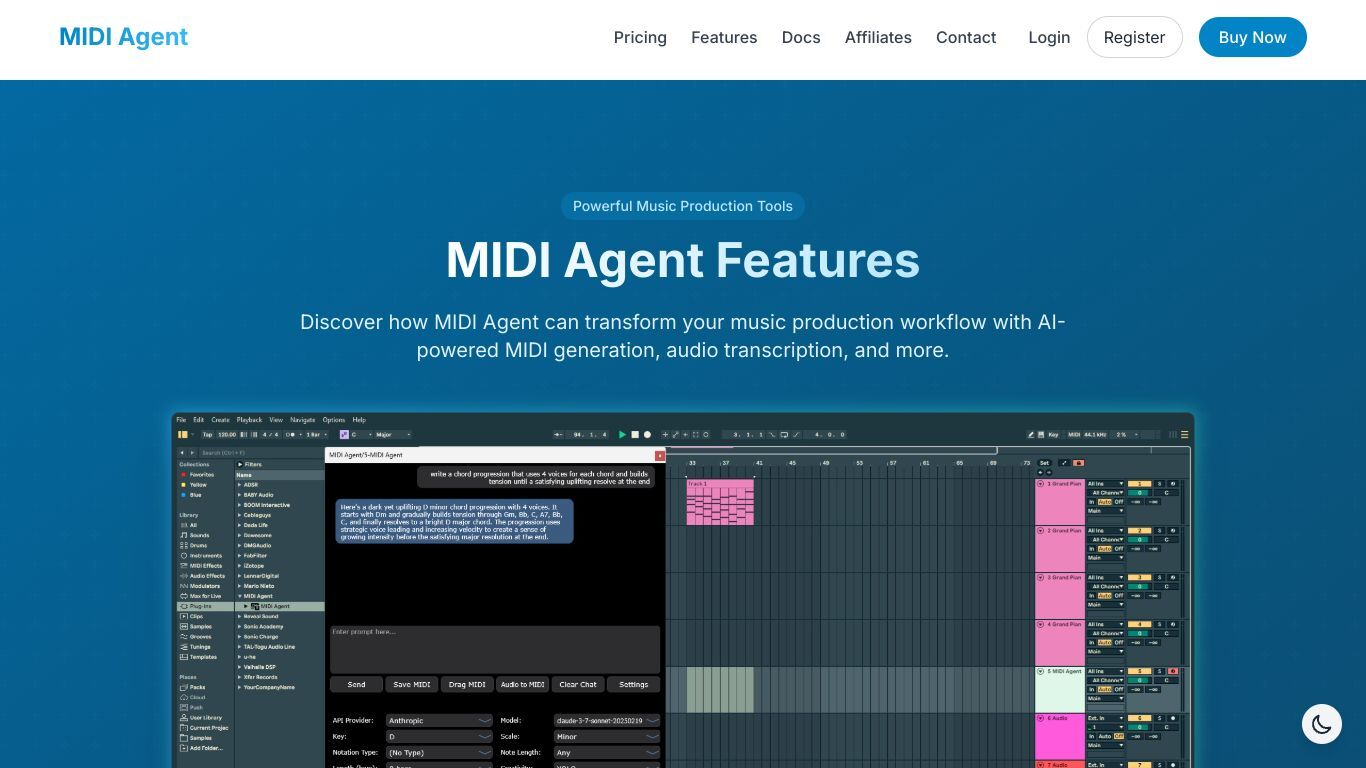Open the Docs nav link
Viewport: 1366px width, 768px height.
pyautogui.click(x=801, y=37)
